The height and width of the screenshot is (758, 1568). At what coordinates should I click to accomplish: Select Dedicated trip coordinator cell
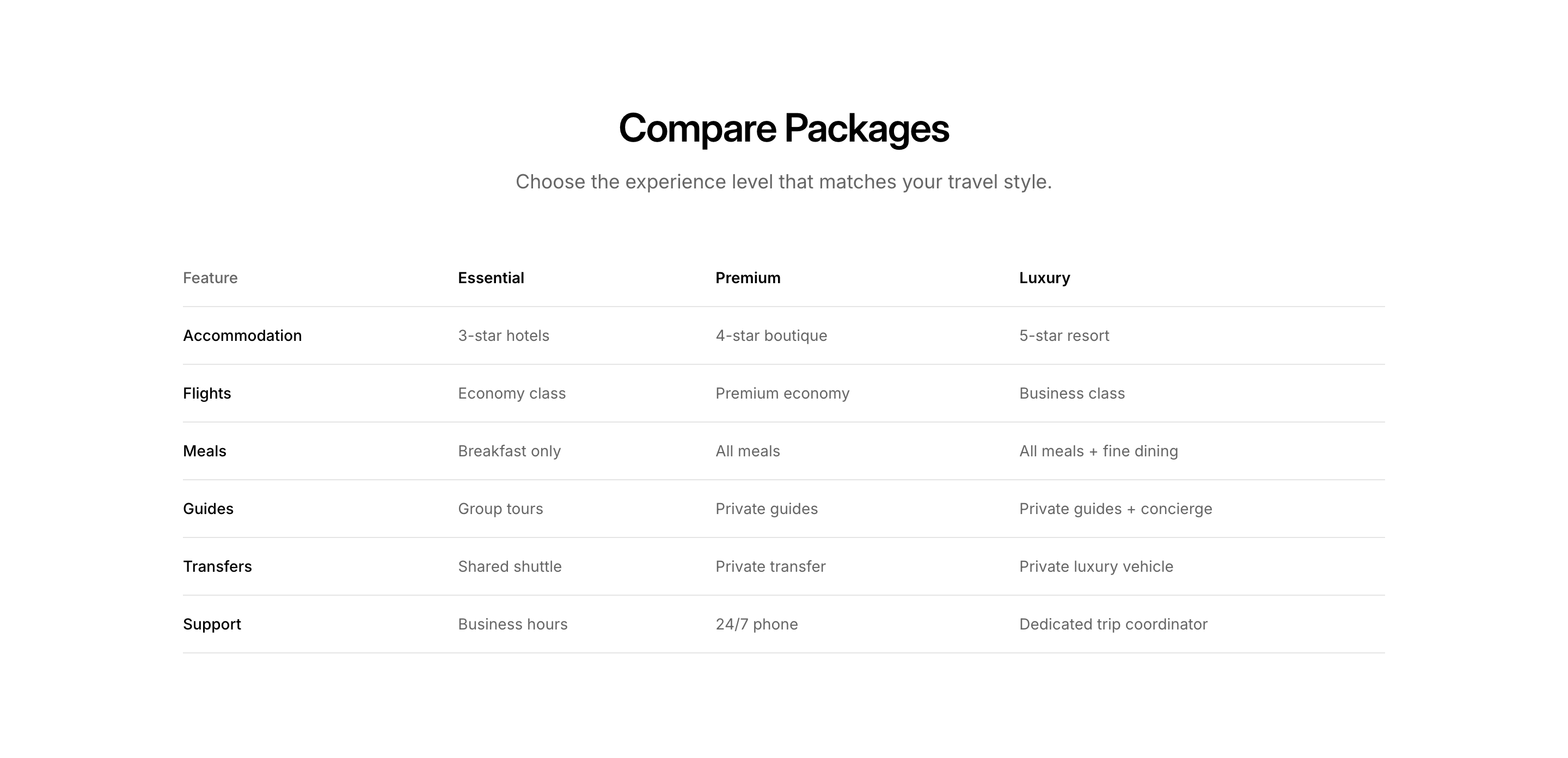(1113, 625)
